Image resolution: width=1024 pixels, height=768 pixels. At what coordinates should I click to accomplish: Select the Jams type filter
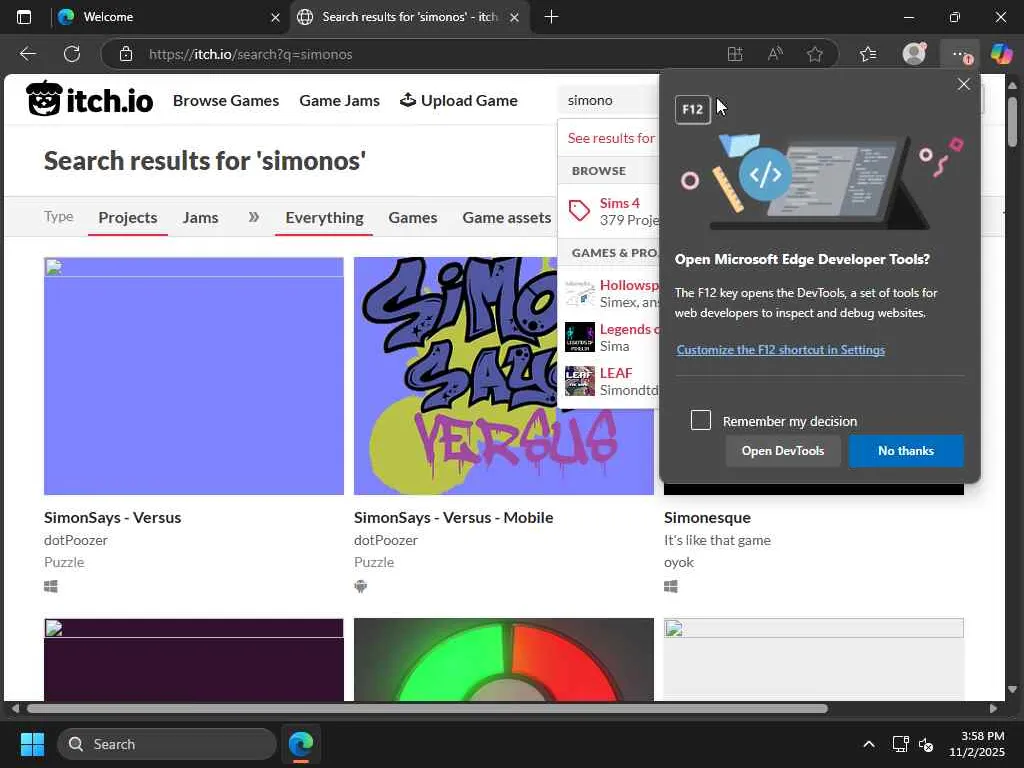[200, 217]
